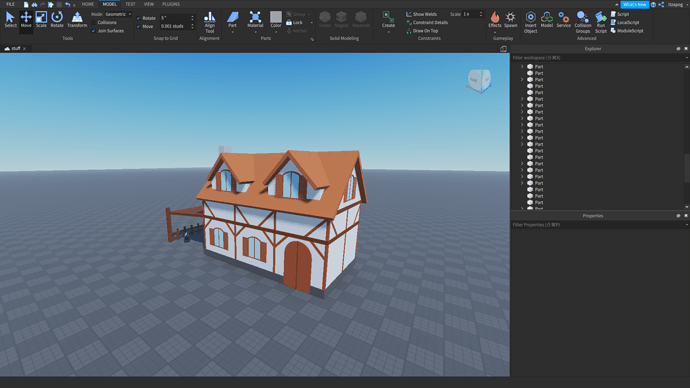Switch to the TEST ribbon tab
The height and width of the screenshot is (388, 690).
coord(130,4)
